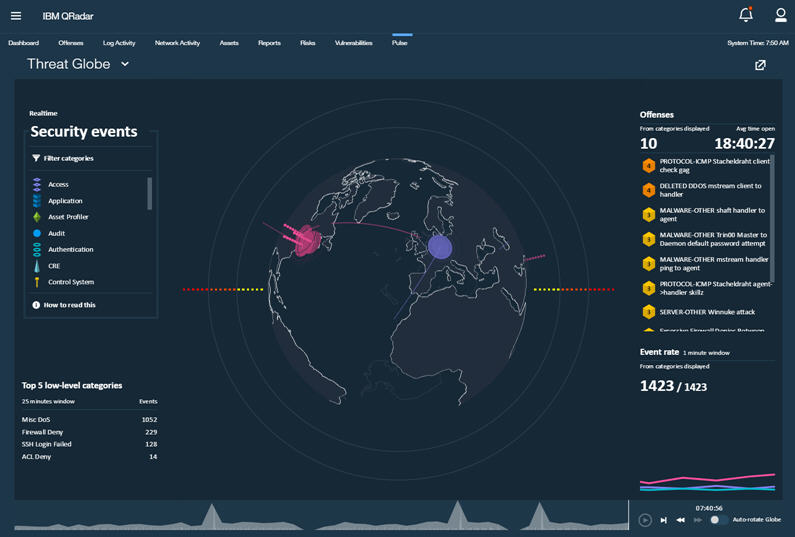The image size is (795, 537).
Task: Toggle the Authentication event category
Action: 70,249
